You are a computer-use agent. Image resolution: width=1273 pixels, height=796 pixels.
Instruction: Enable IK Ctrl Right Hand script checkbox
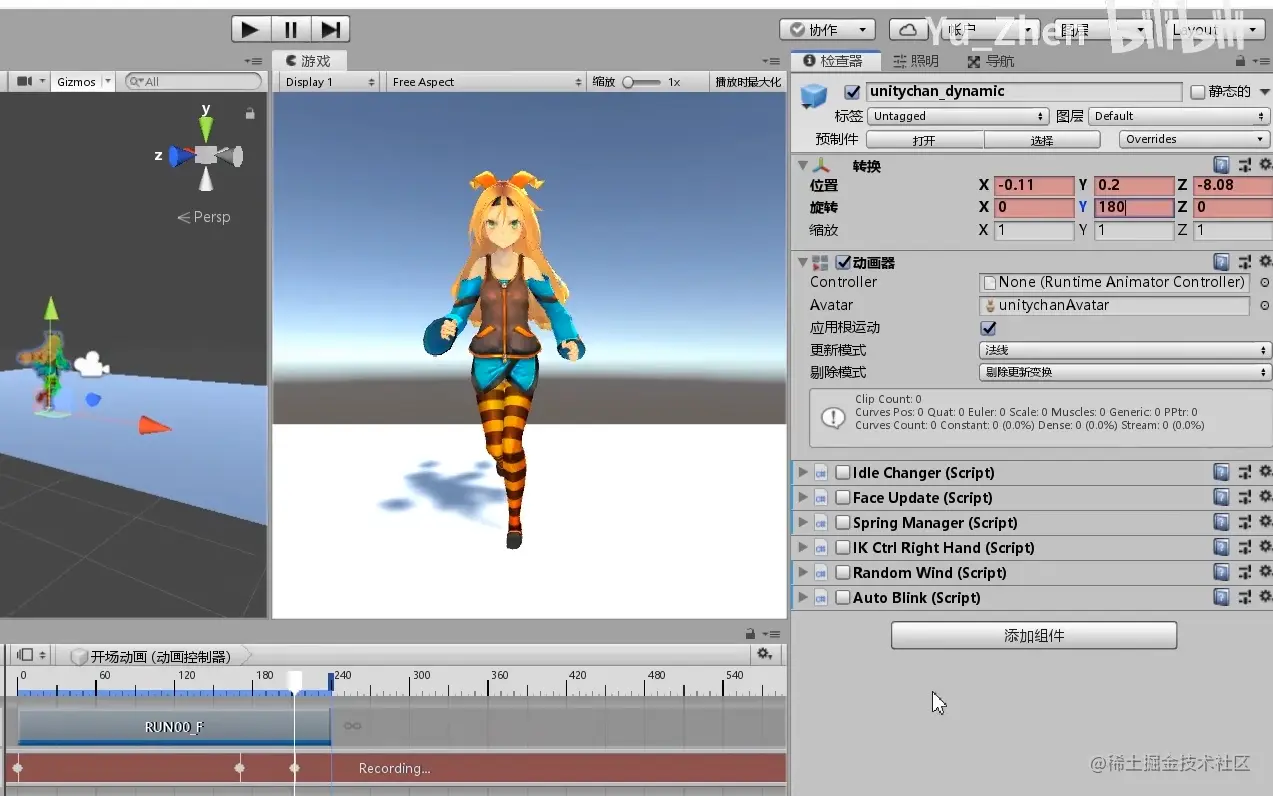tap(843, 547)
